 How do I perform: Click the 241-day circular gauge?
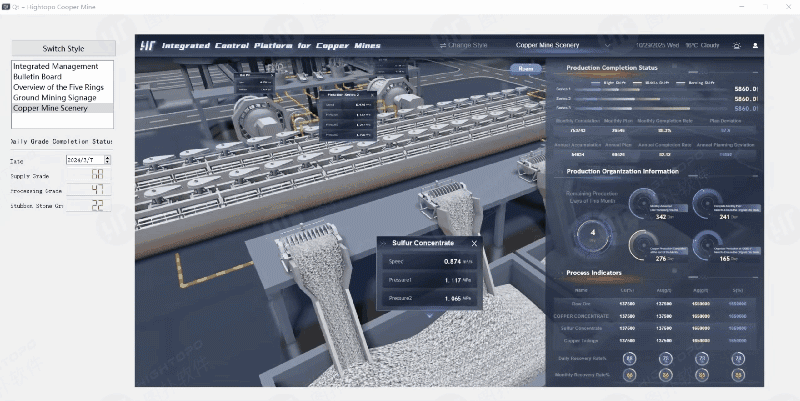(707, 203)
